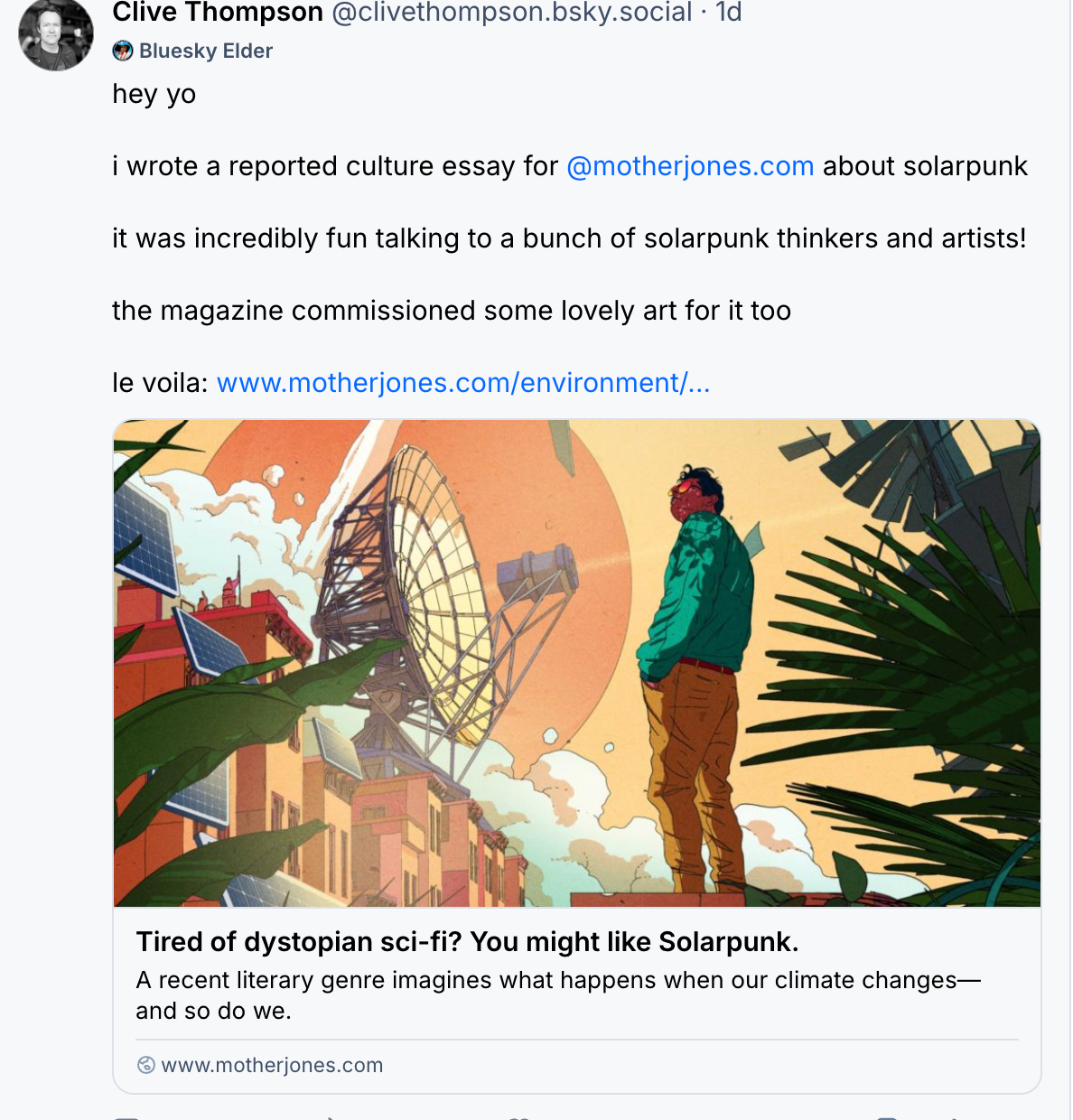Click 'i wrote a reported culture essay' text
1073x1120 pixels.
pyautogui.click(x=334, y=166)
